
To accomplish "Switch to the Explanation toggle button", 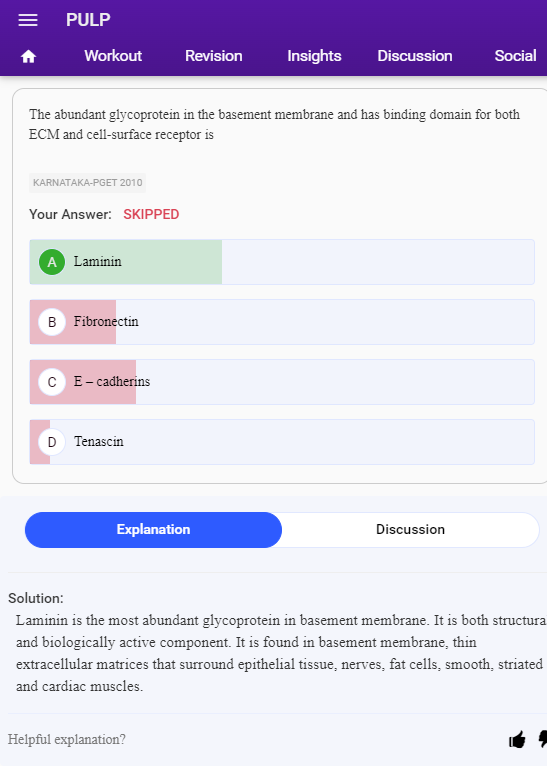I will pos(153,530).
